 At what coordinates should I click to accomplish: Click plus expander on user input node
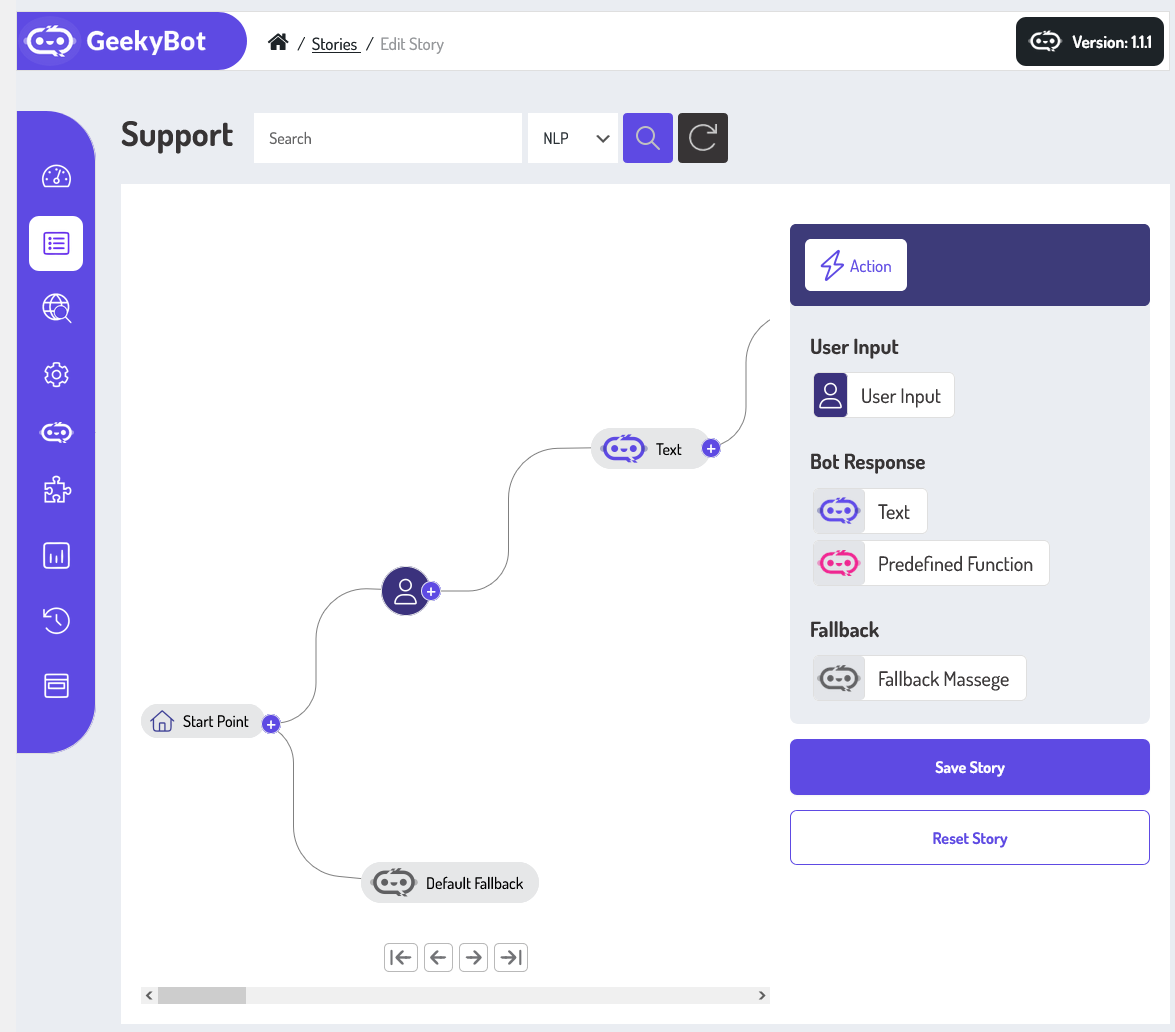coord(431,591)
